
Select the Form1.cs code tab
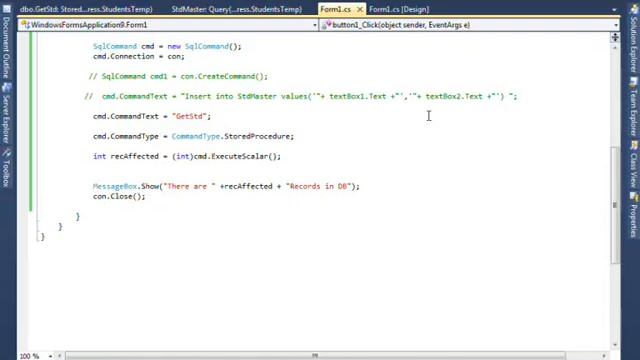coord(336,9)
